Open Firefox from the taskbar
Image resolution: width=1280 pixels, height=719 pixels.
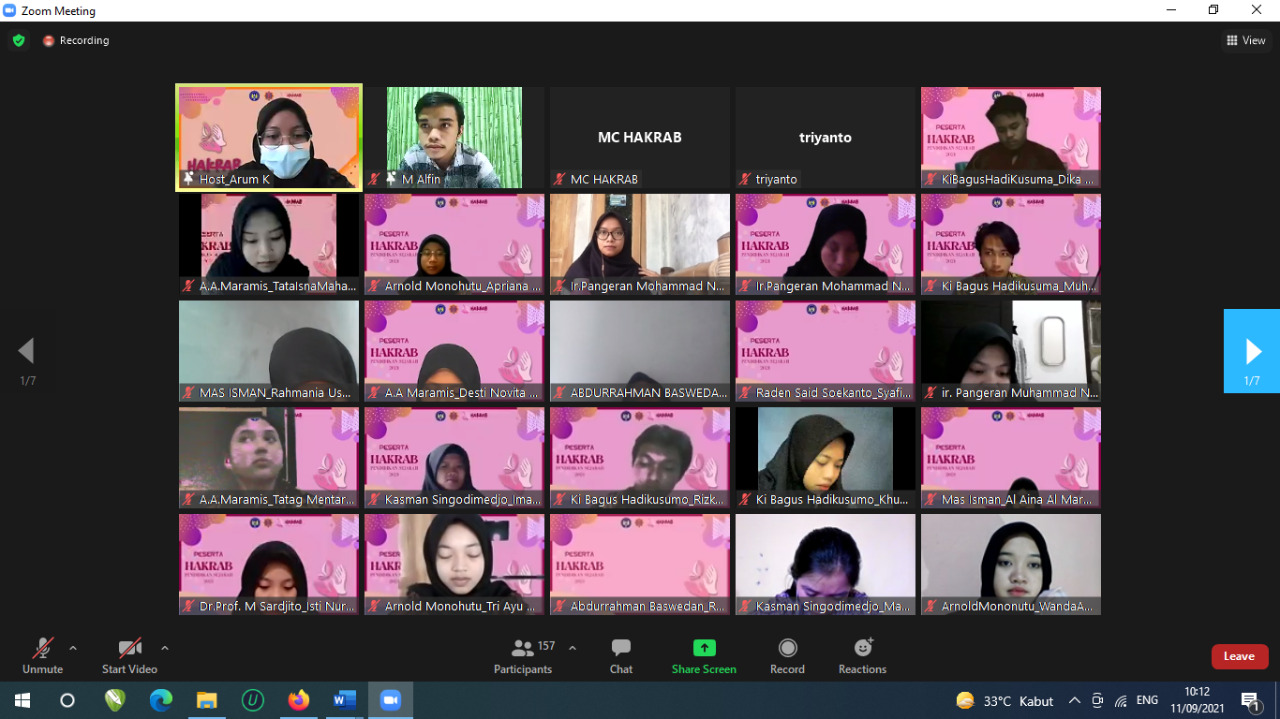pos(298,700)
